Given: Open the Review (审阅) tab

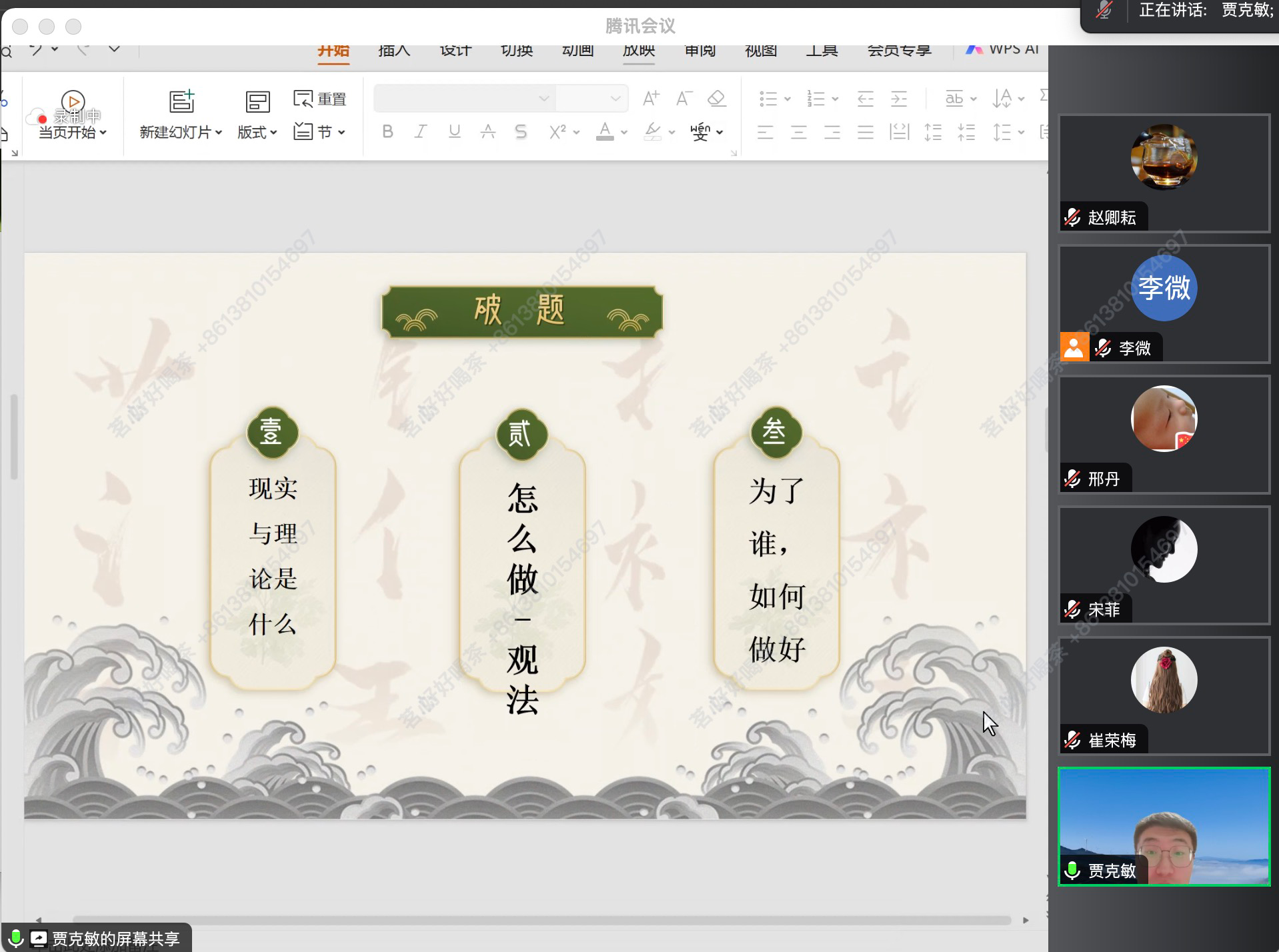Looking at the screenshot, I should tap(700, 51).
